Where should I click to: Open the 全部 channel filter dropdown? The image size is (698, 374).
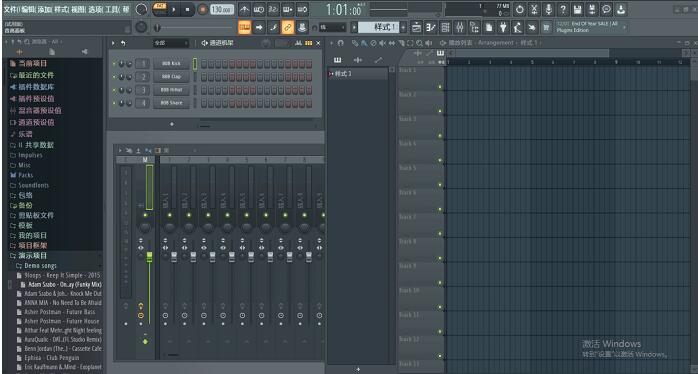coord(171,43)
